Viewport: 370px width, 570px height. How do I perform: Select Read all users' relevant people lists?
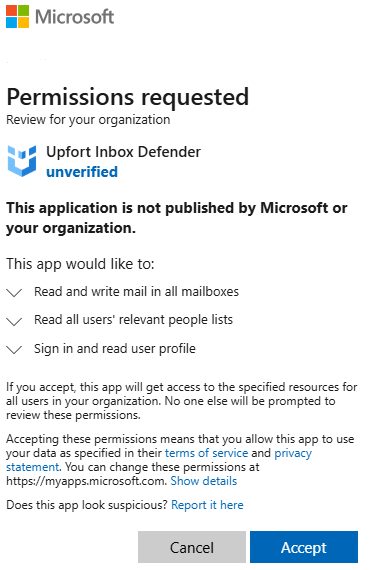tap(133, 320)
